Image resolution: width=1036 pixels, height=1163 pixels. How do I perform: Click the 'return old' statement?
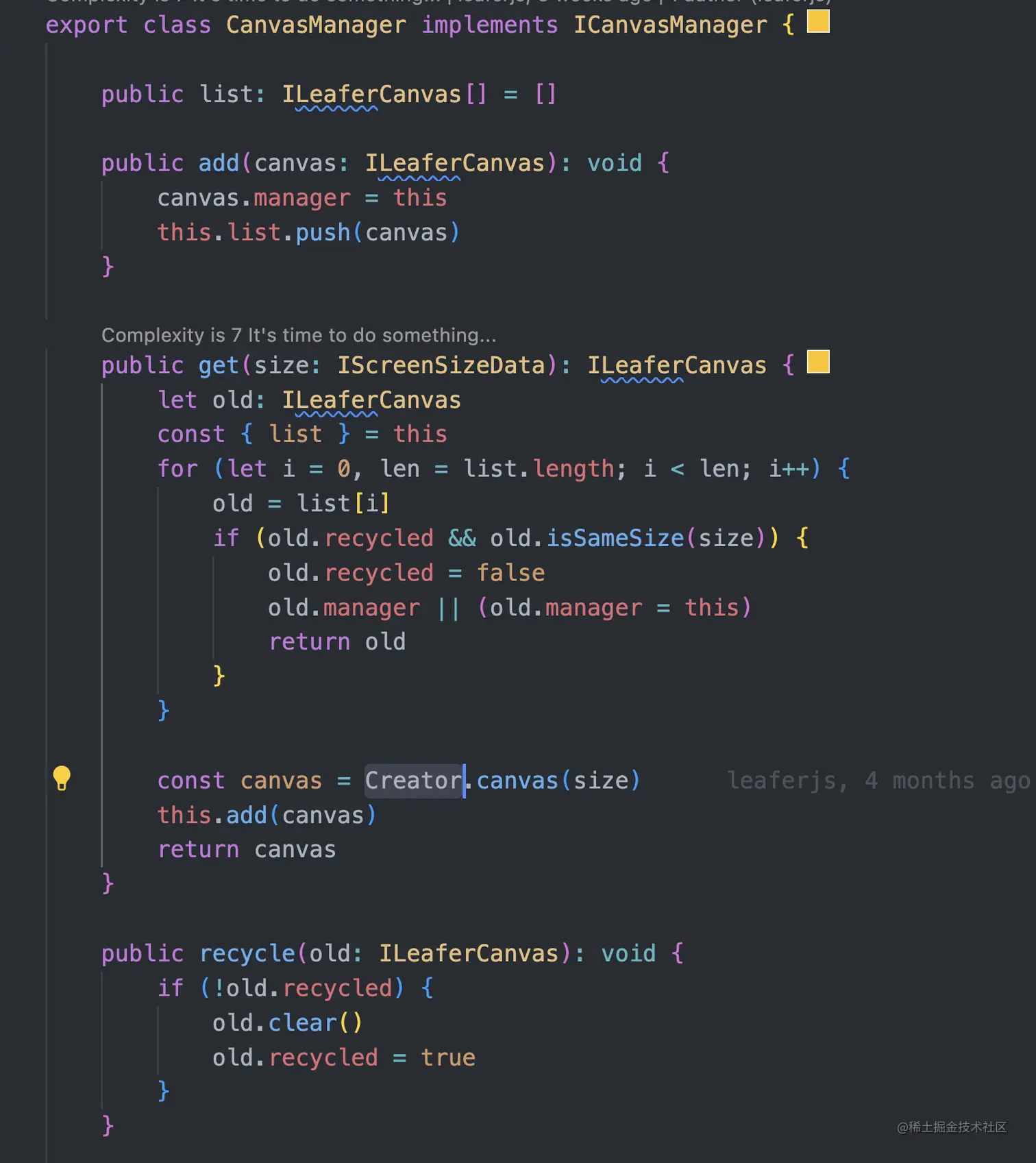(x=337, y=642)
